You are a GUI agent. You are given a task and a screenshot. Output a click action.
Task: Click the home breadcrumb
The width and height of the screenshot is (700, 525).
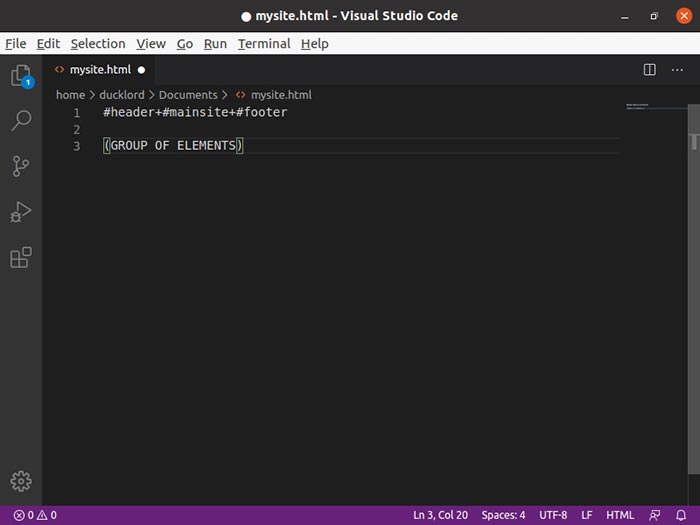[70, 95]
